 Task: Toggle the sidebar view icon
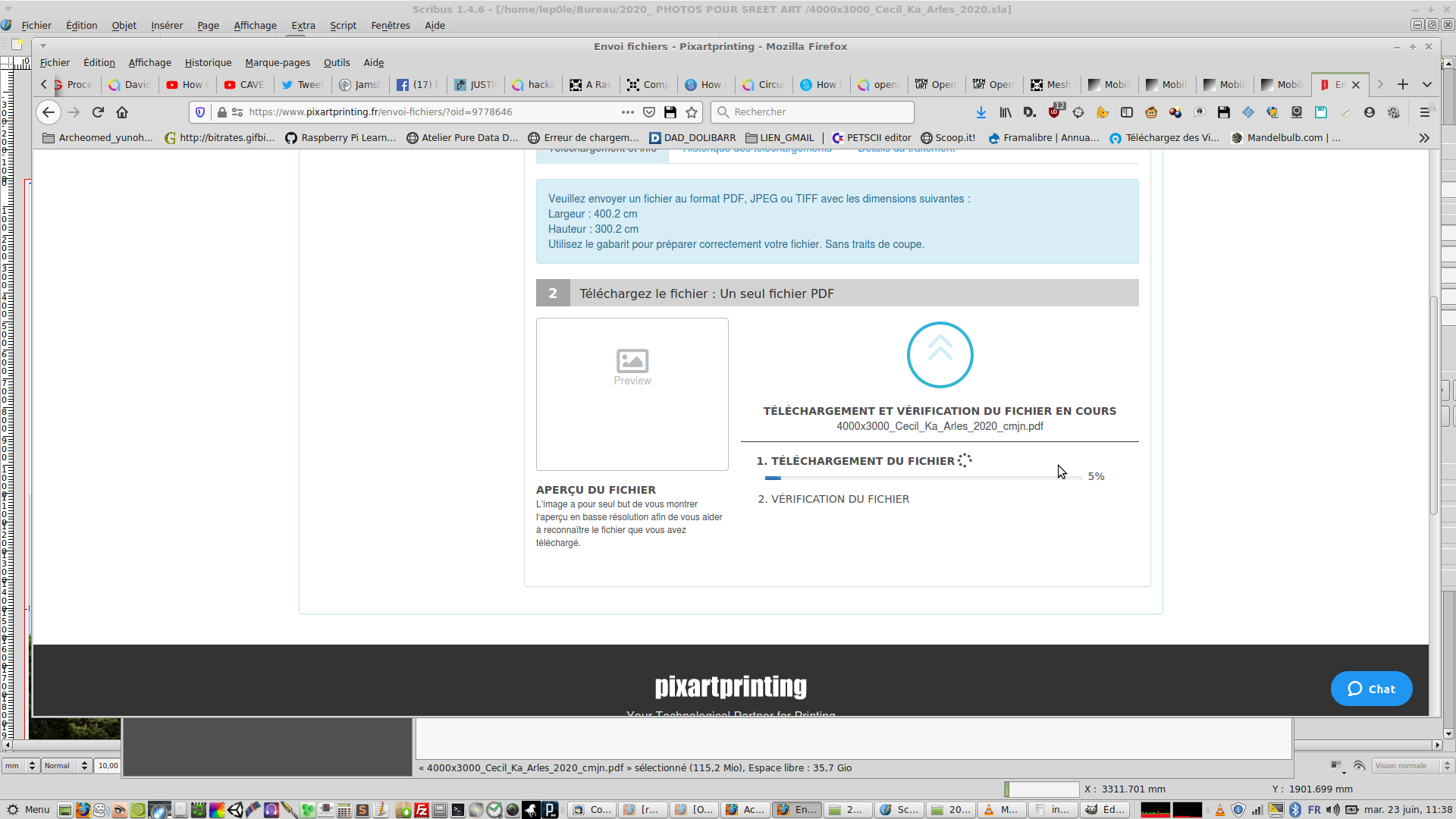tap(1127, 112)
